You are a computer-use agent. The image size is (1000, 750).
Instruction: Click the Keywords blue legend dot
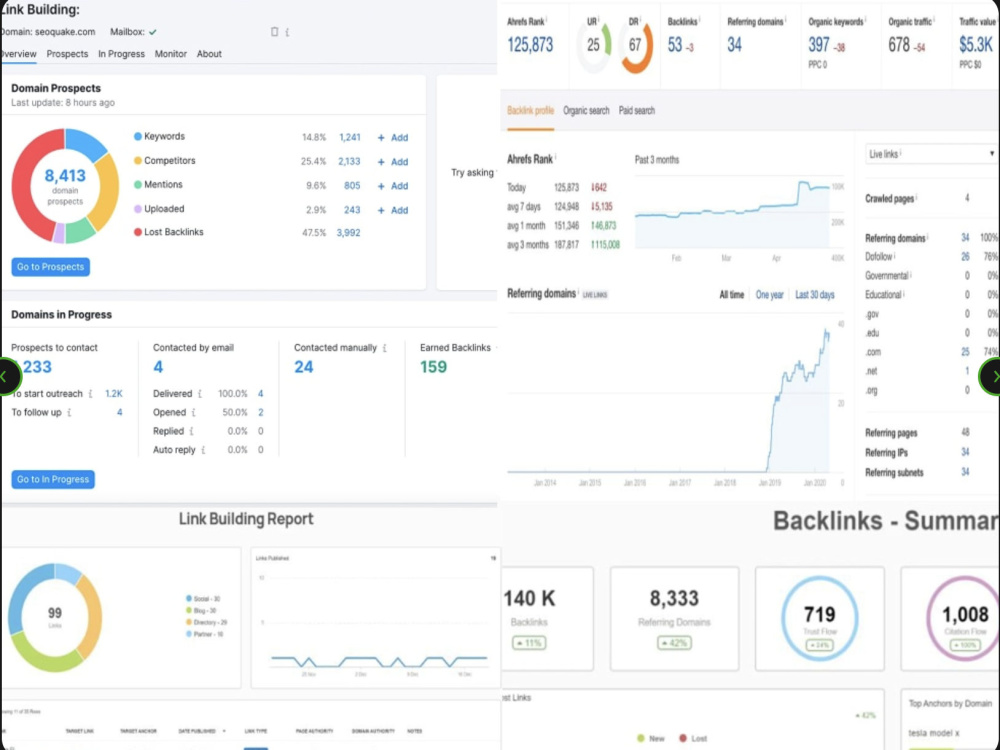[x=137, y=136]
